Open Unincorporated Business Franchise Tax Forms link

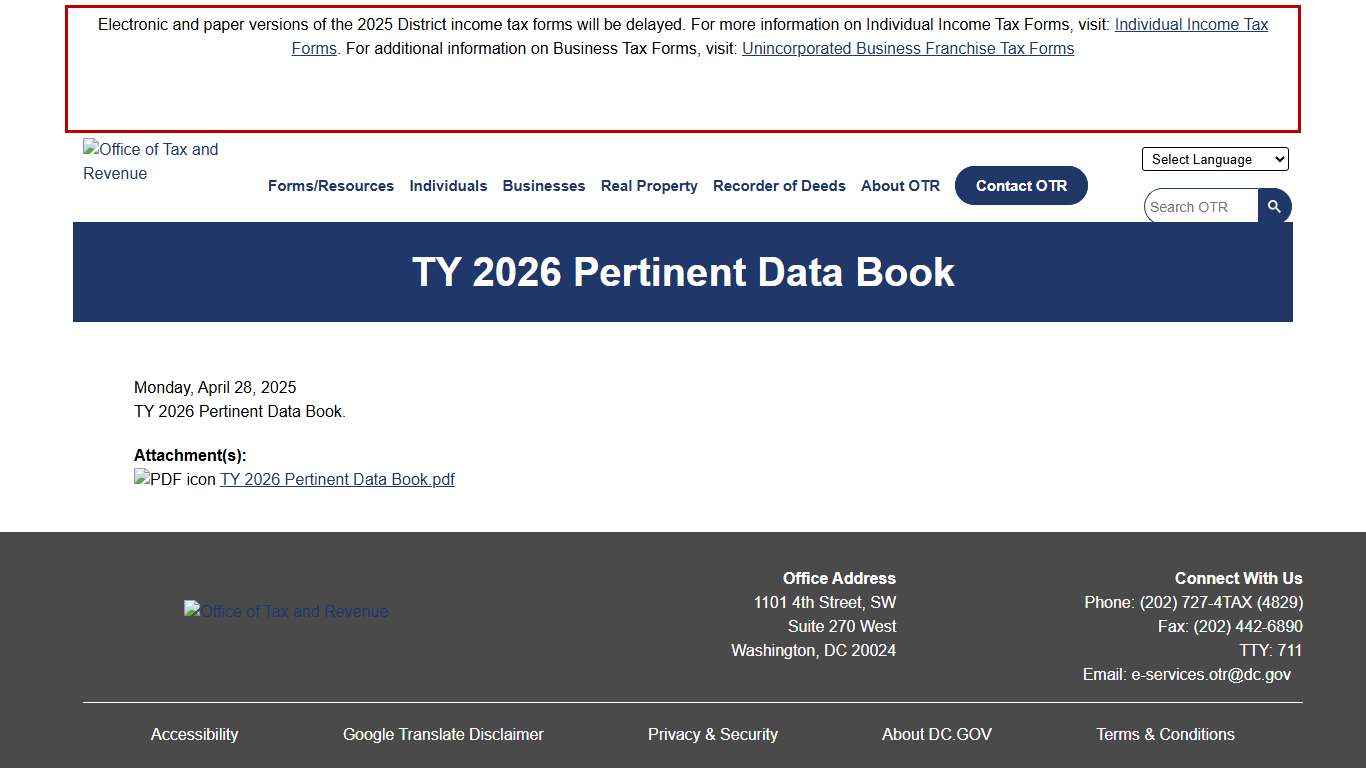coord(907,48)
